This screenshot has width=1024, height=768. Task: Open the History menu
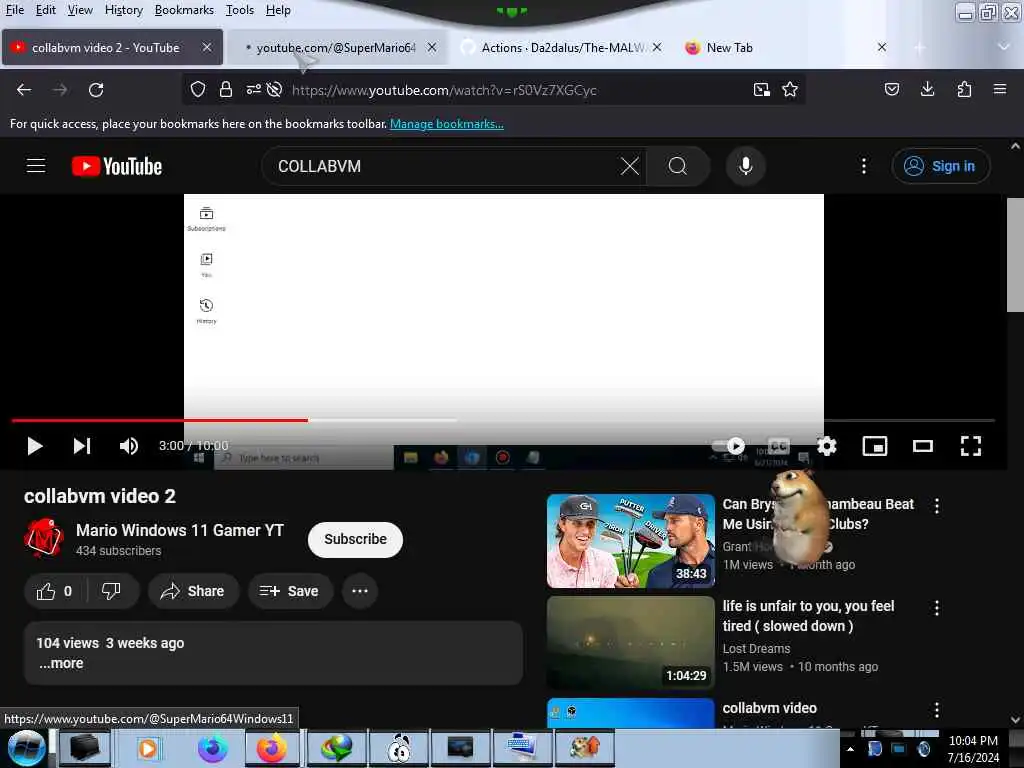tap(123, 10)
